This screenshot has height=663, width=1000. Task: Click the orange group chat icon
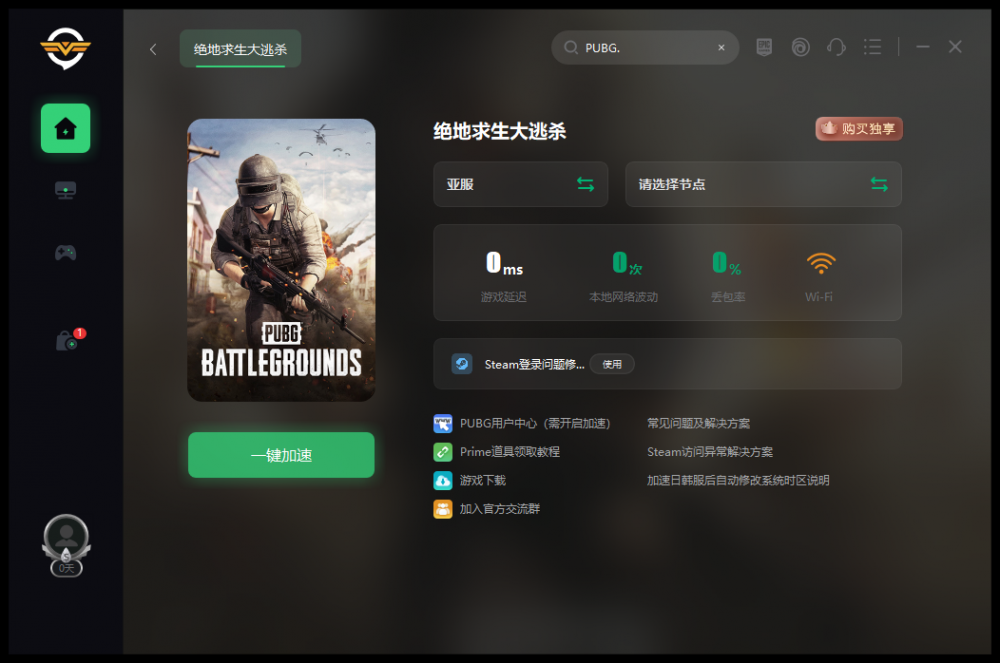click(x=443, y=509)
